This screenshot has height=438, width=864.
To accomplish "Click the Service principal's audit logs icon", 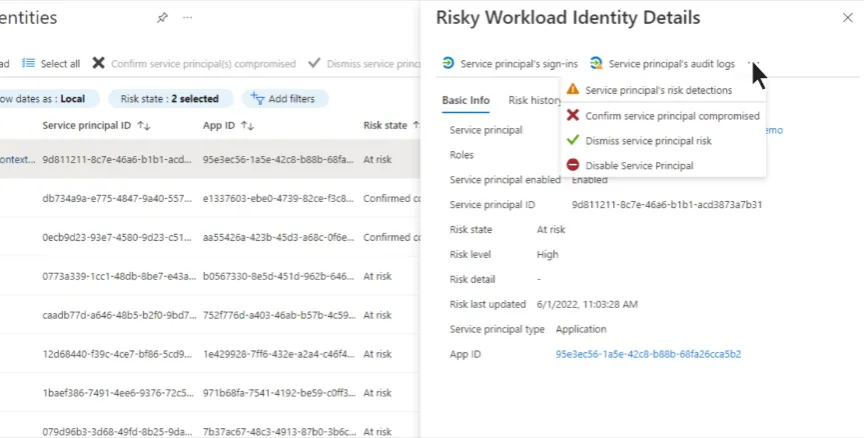I will [596, 63].
